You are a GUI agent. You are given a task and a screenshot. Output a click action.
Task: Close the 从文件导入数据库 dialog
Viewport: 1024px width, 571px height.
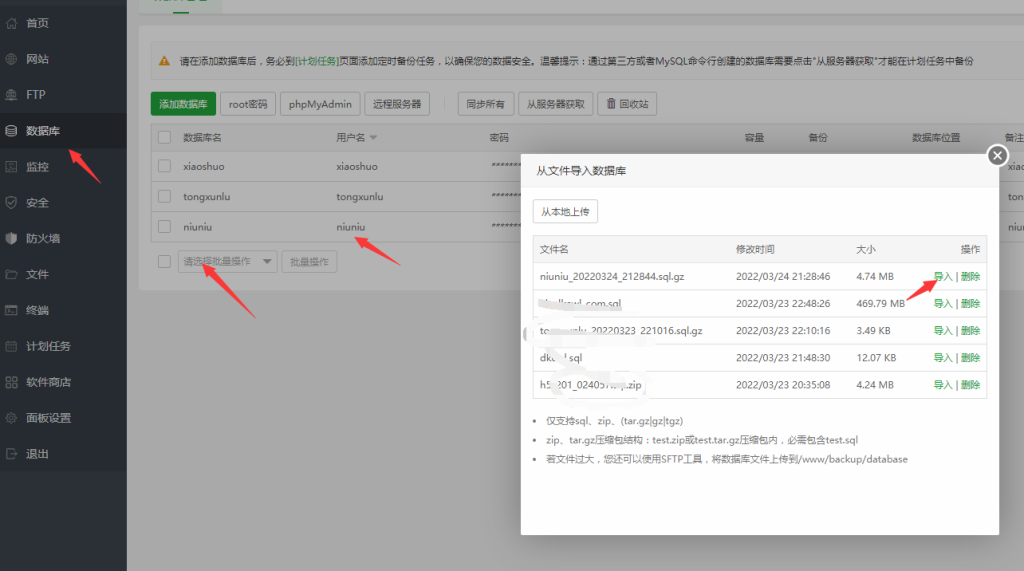tap(997, 155)
